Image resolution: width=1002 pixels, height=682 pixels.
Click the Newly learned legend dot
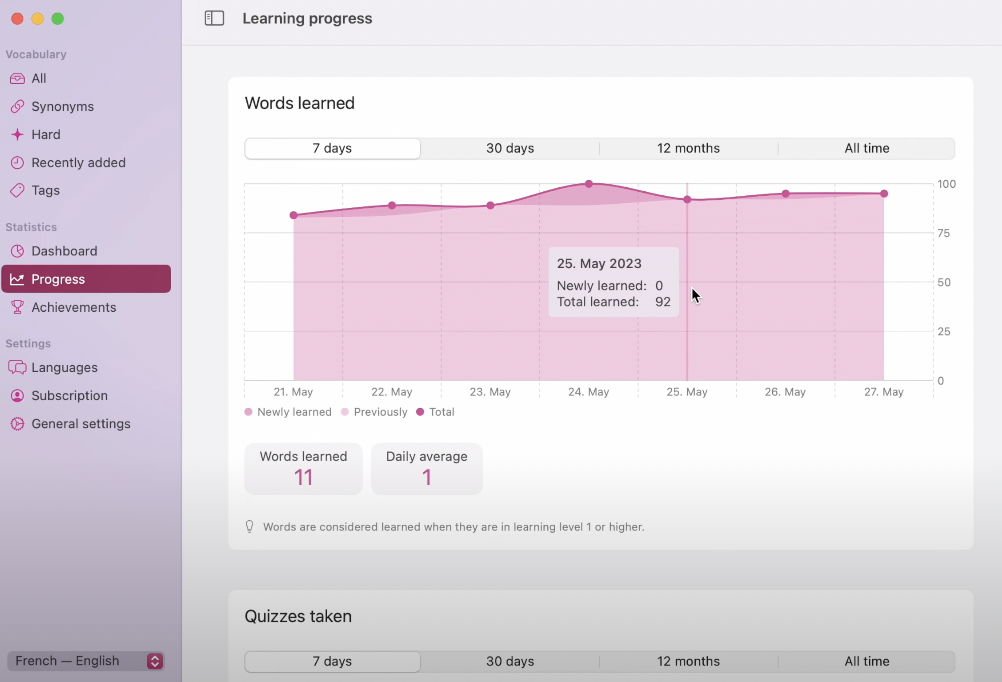pos(249,412)
